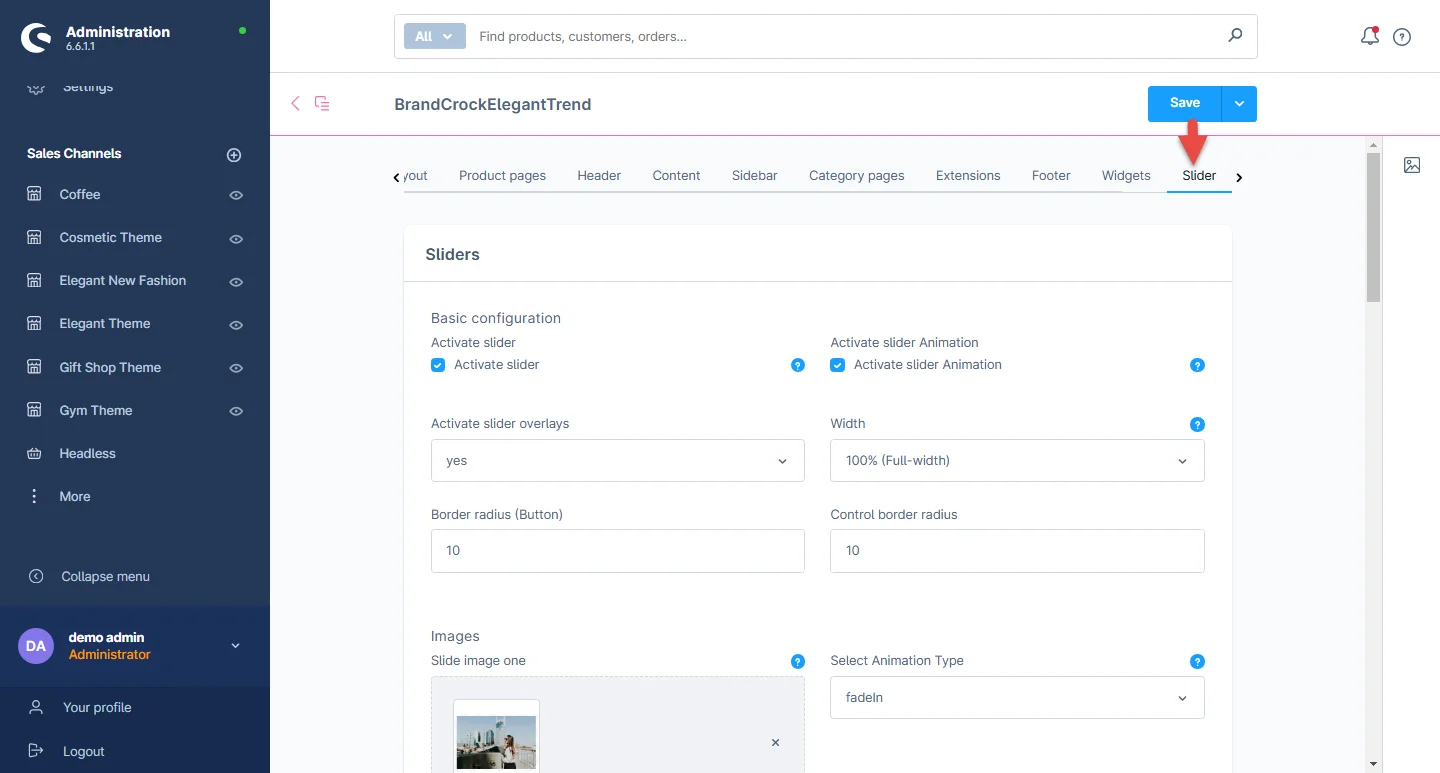
Task: Show help tooltip for Width field
Action: (1197, 424)
